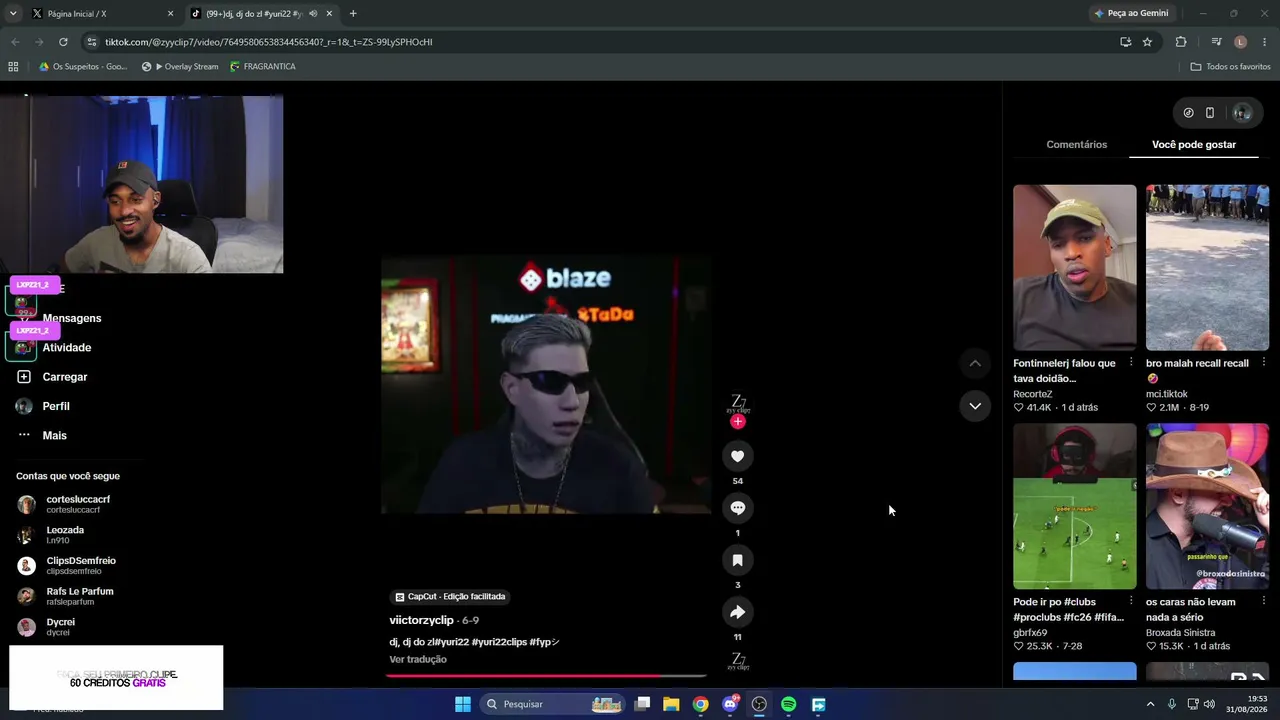This screenshot has width=1280, height=720.
Task: Open the Peça ao Gemini button
Action: click(x=1131, y=14)
